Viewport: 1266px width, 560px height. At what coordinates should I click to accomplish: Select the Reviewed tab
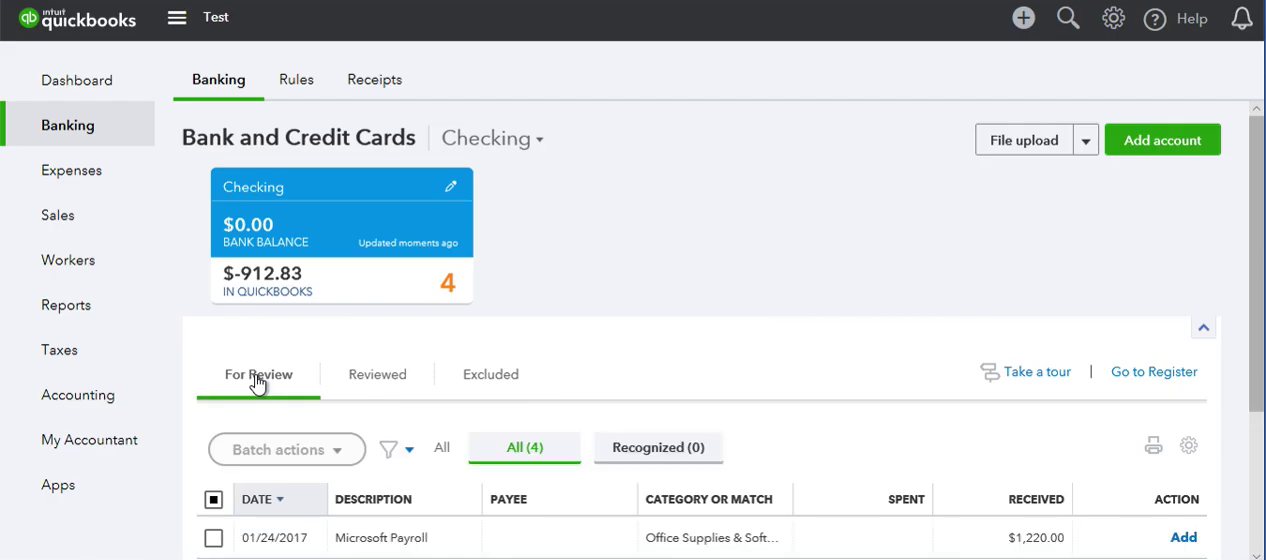[x=377, y=375]
